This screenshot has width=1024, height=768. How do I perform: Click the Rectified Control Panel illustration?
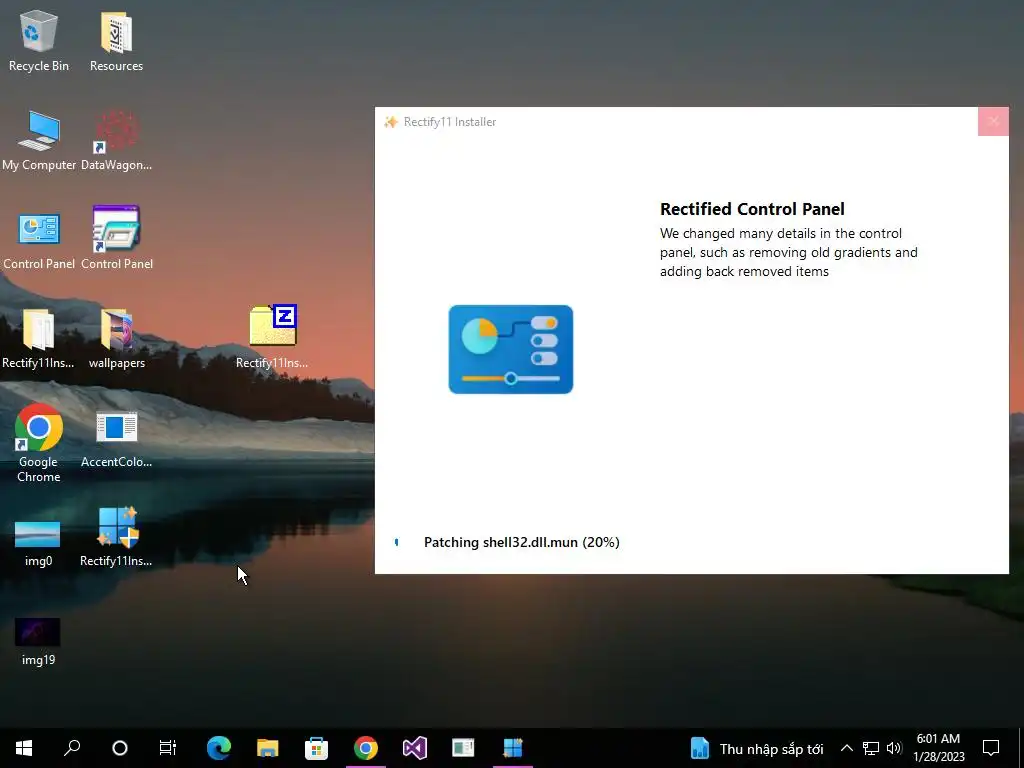tap(511, 349)
